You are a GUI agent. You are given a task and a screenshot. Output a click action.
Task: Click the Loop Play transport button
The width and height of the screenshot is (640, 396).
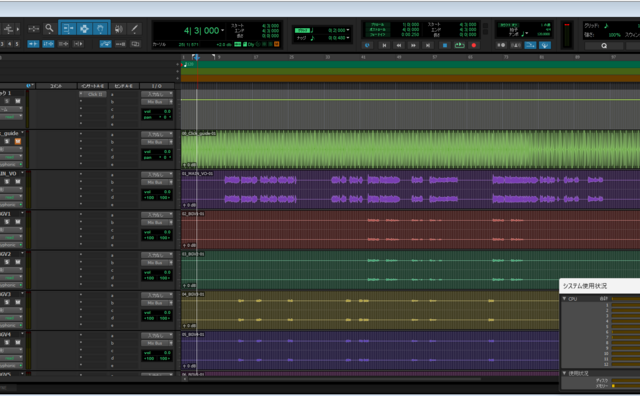[x=460, y=45]
